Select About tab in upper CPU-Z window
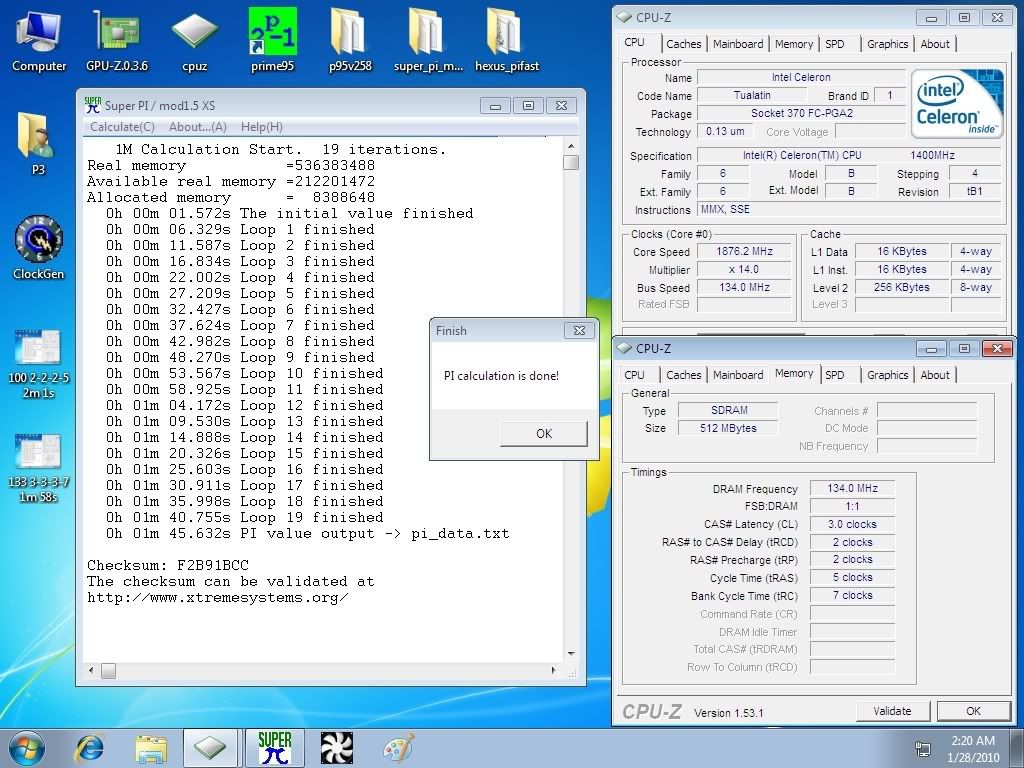Image resolution: width=1024 pixels, height=768 pixels. [935, 44]
